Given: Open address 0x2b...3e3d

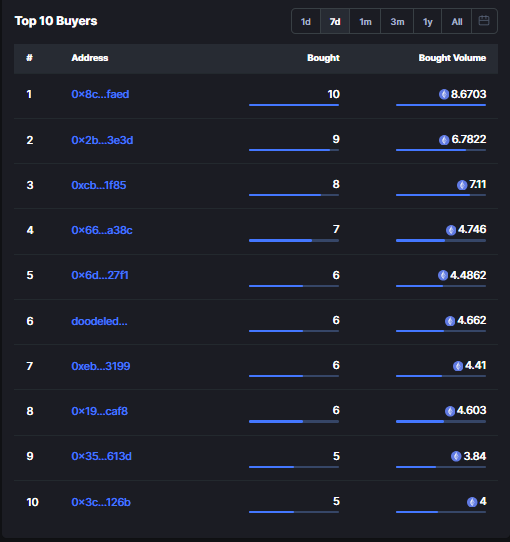Looking at the screenshot, I should tap(102, 140).
